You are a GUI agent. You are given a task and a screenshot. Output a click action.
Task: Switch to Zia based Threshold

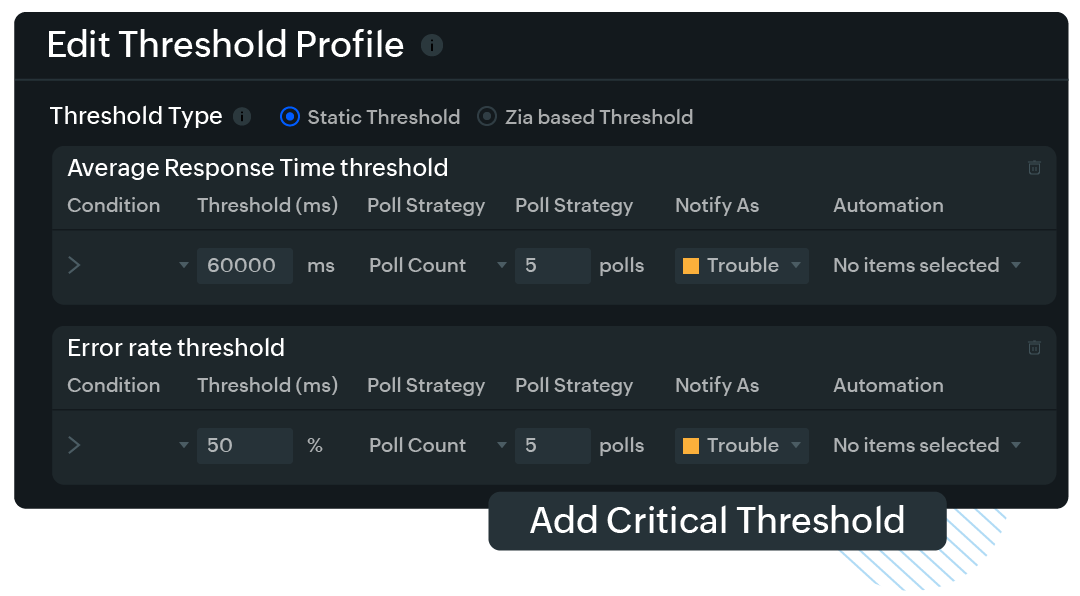(x=487, y=116)
